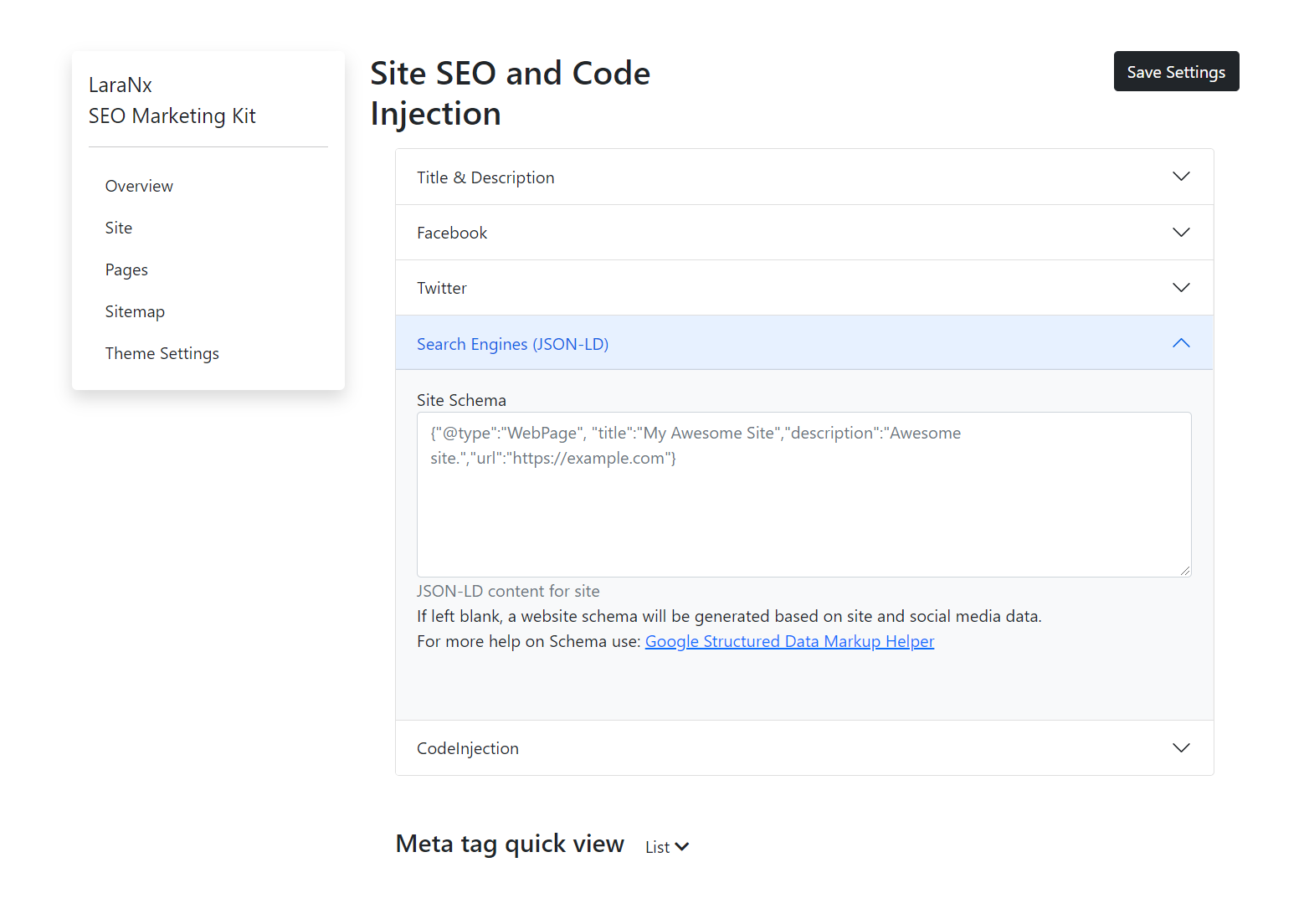The width and height of the screenshot is (1304, 924).
Task: Click the caret icon next to List
Action: pos(682,847)
